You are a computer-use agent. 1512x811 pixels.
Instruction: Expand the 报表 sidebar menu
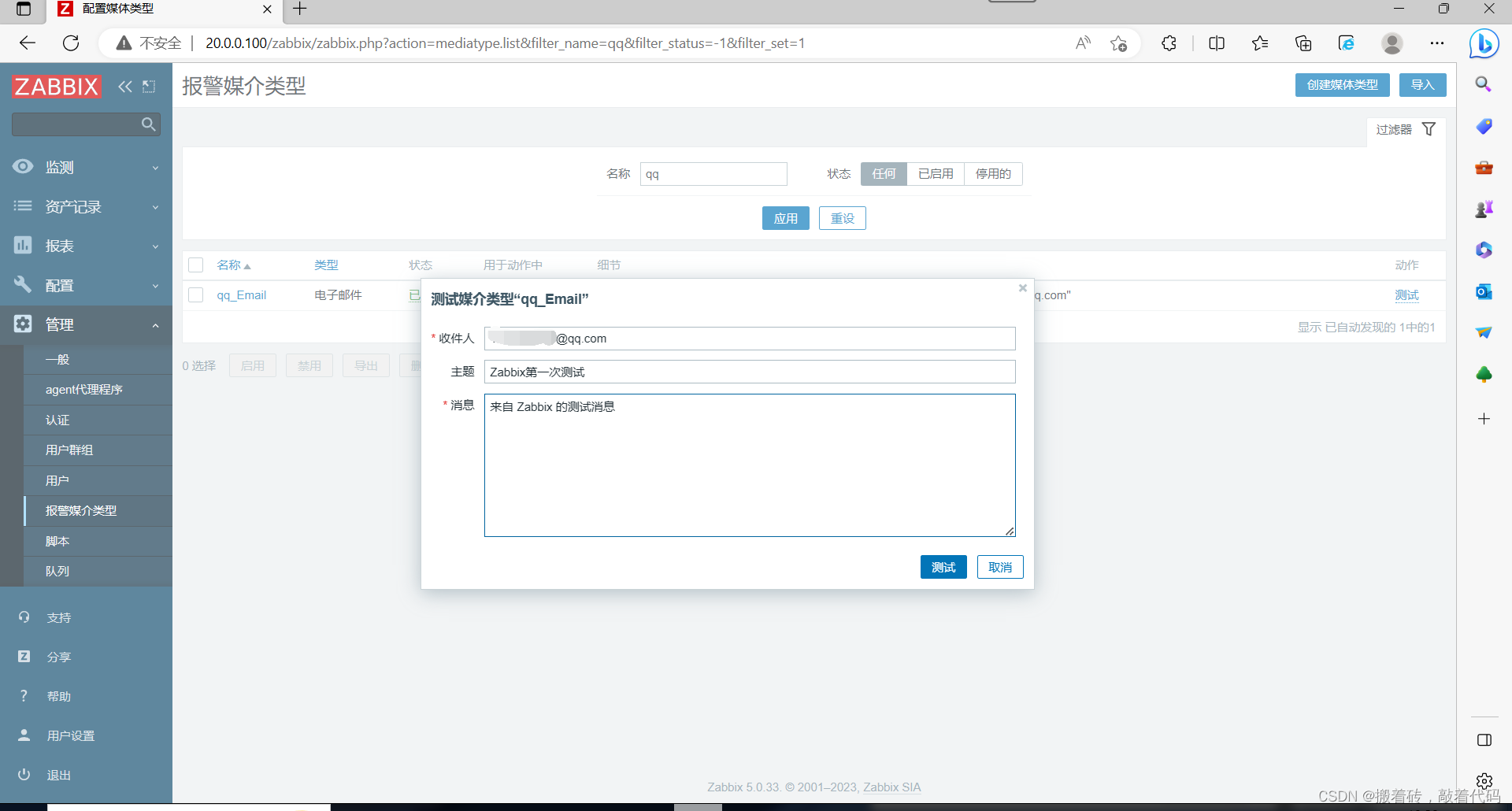[x=87, y=246]
